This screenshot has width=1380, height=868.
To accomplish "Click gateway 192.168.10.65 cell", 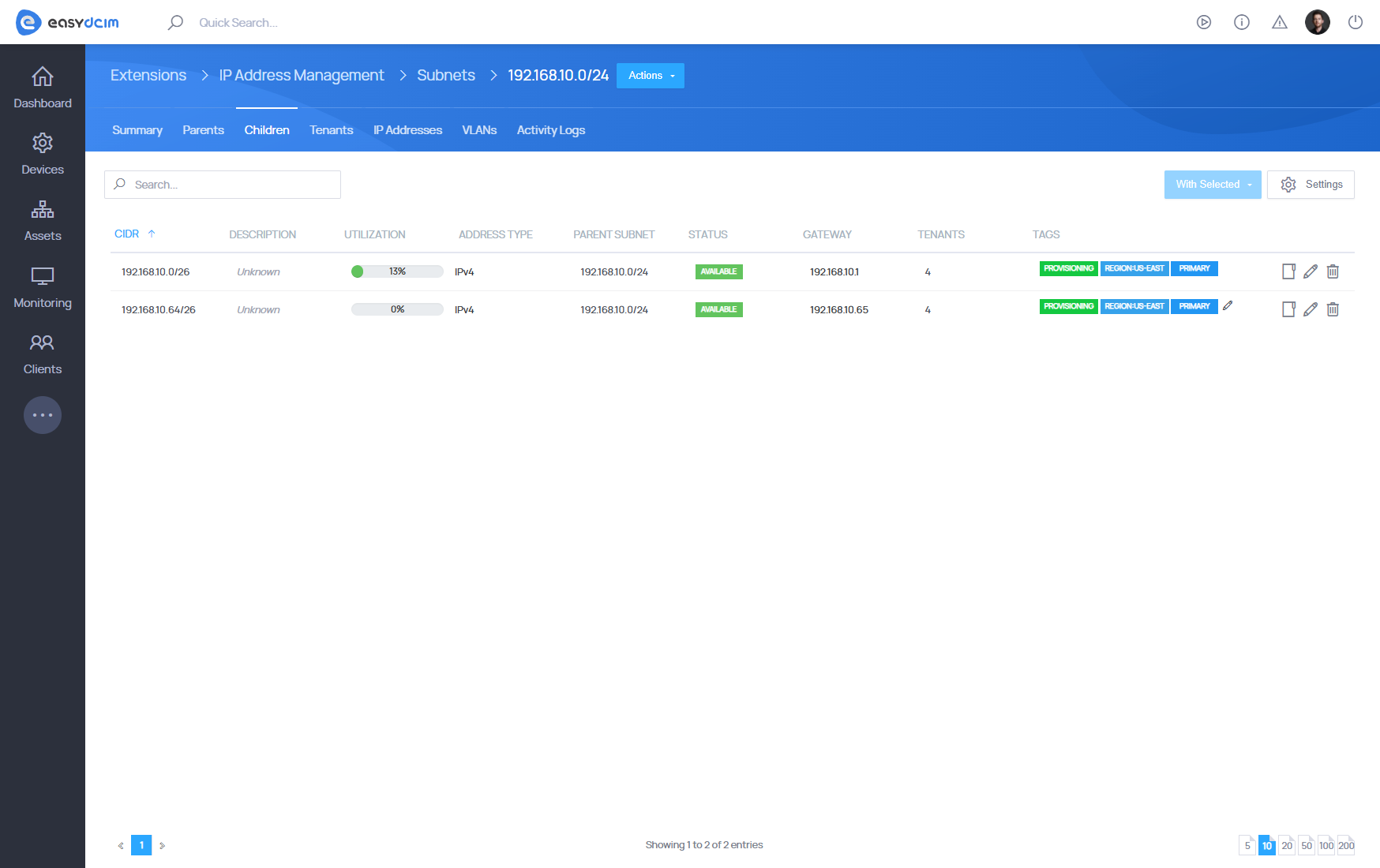I will click(838, 309).
